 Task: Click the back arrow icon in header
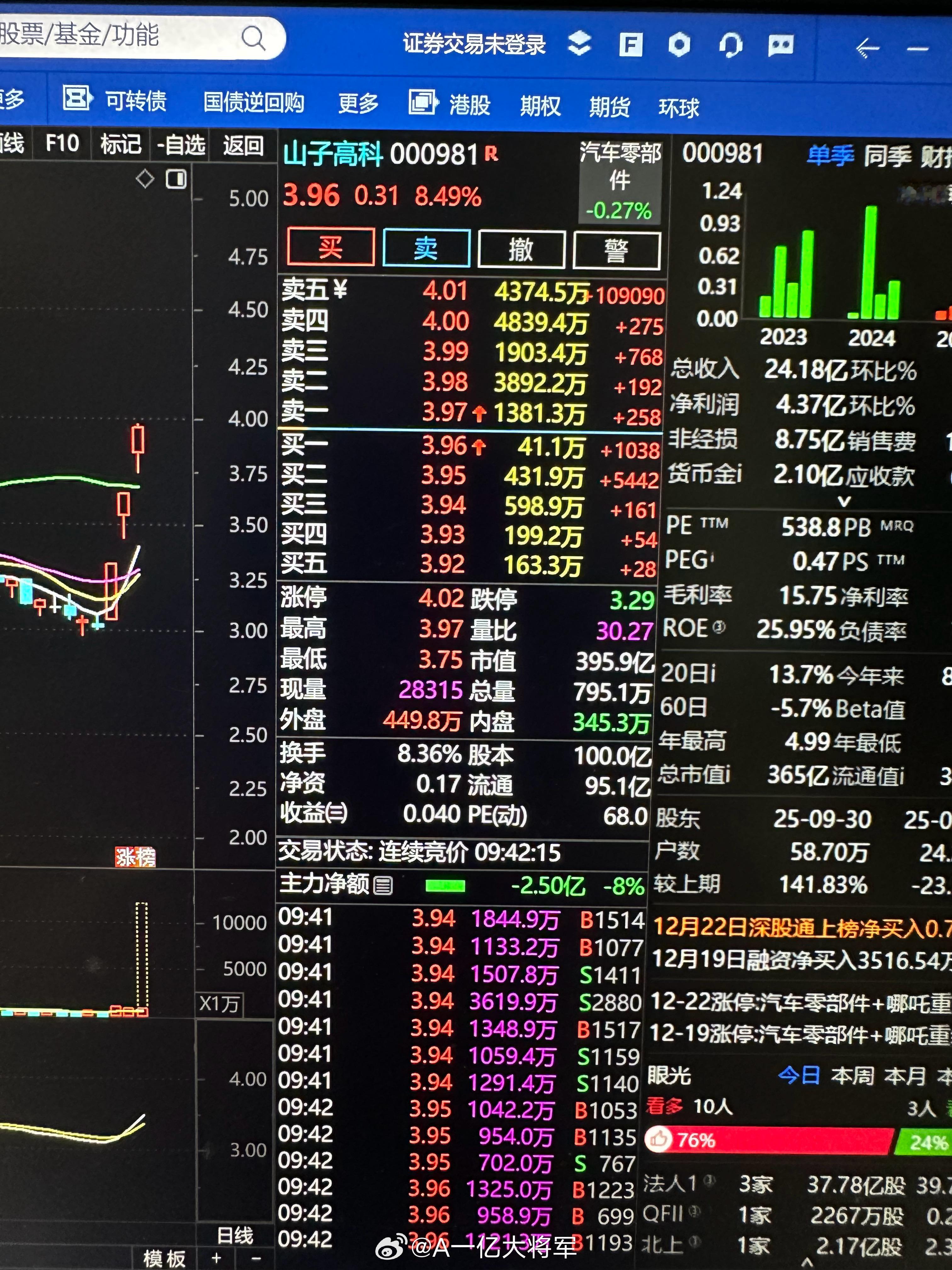867,48
